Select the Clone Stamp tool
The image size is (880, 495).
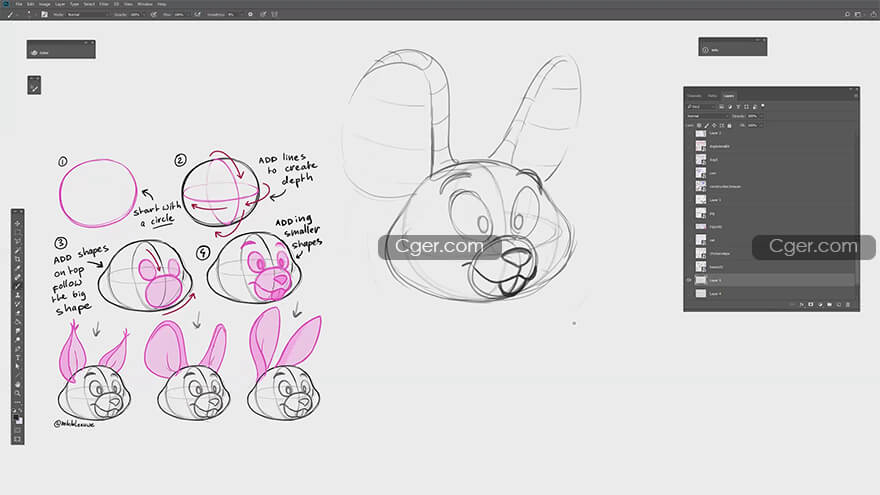17,295
